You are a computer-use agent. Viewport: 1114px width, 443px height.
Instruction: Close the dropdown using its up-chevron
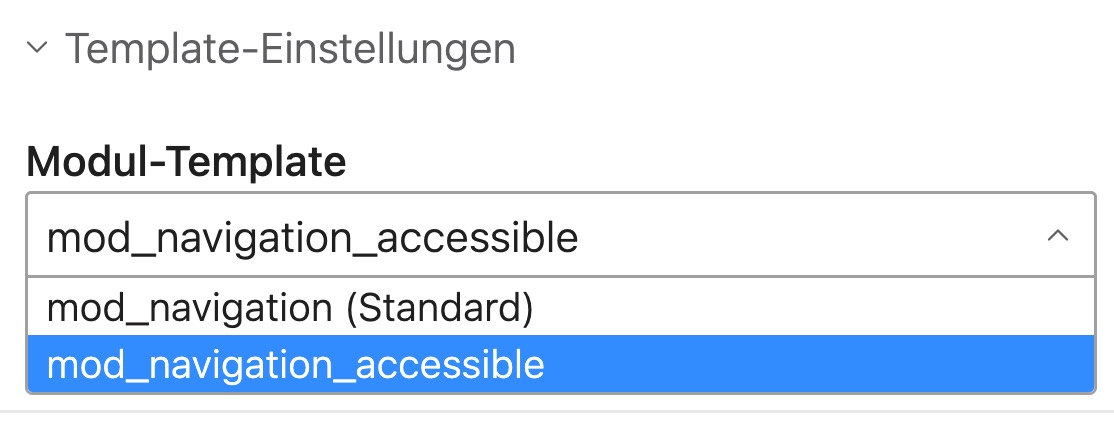[1057, 237]
